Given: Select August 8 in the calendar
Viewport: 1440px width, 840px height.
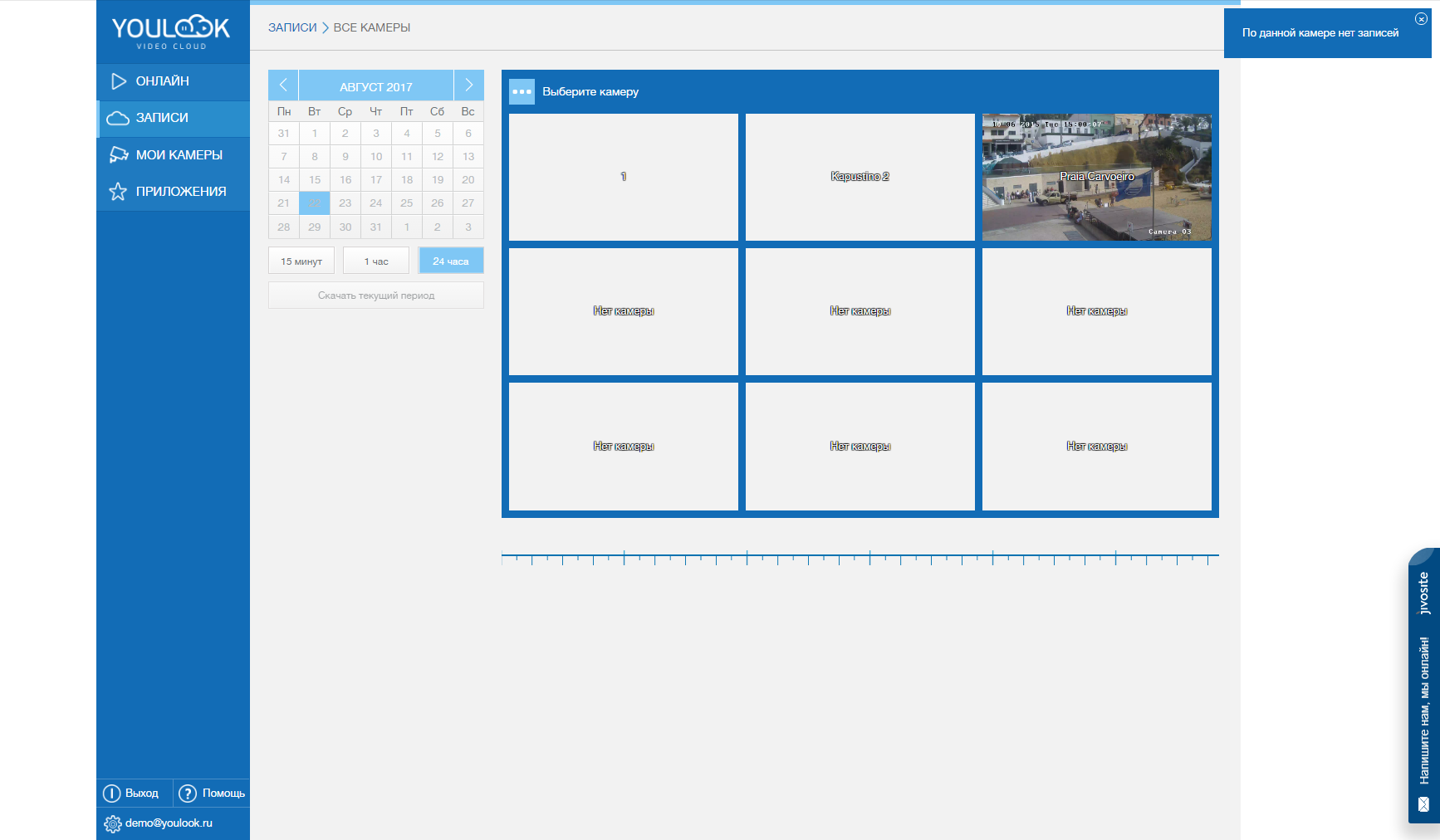Looking at the screenshot, I should [315, 157].
